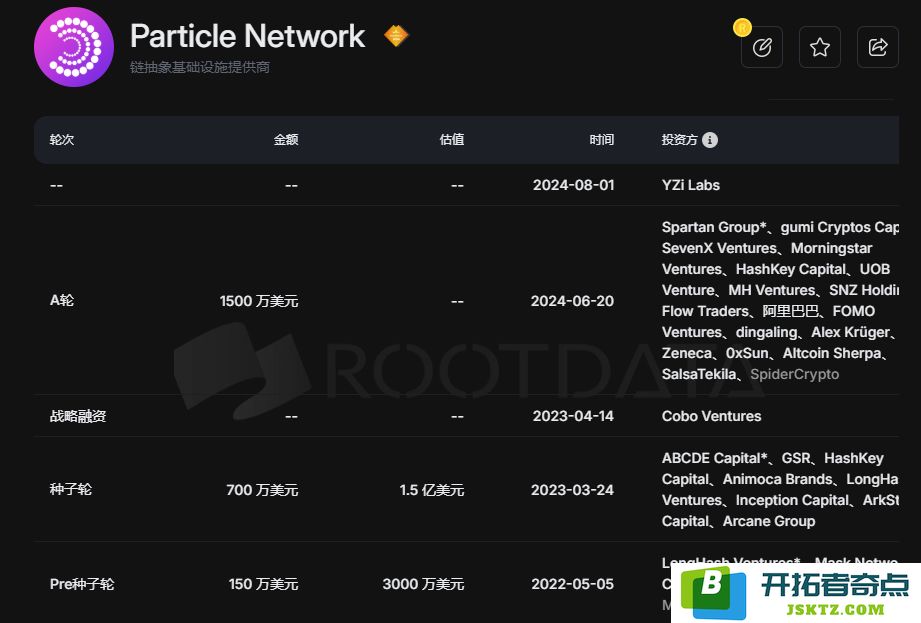Open the Cobo Ventures investor link
The image size is (921, 623).
[x=711, y=416]
